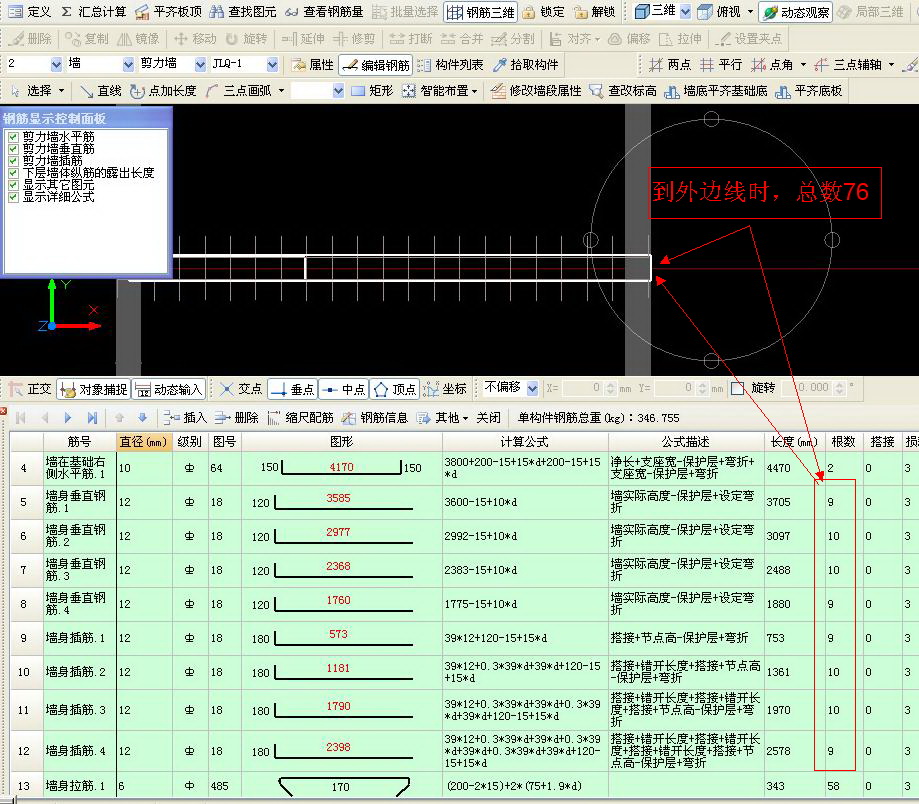
Task: Expand the 三维 view dropdown arrow
Action: [x=685, y=12]
